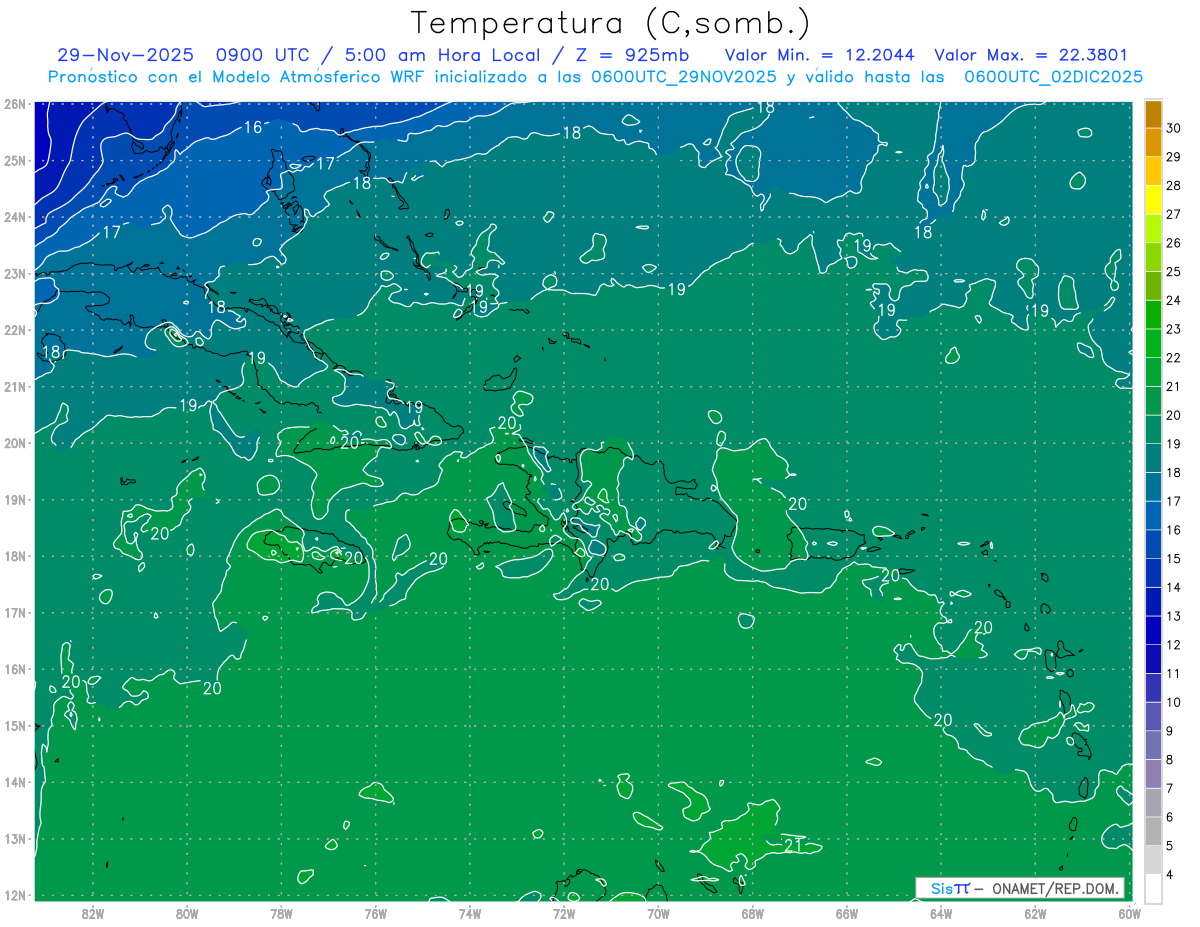This screenshot has width=1200, height=927.
Task: Click the '17N' latitude axis label
Action: click(x=14, y=612)
